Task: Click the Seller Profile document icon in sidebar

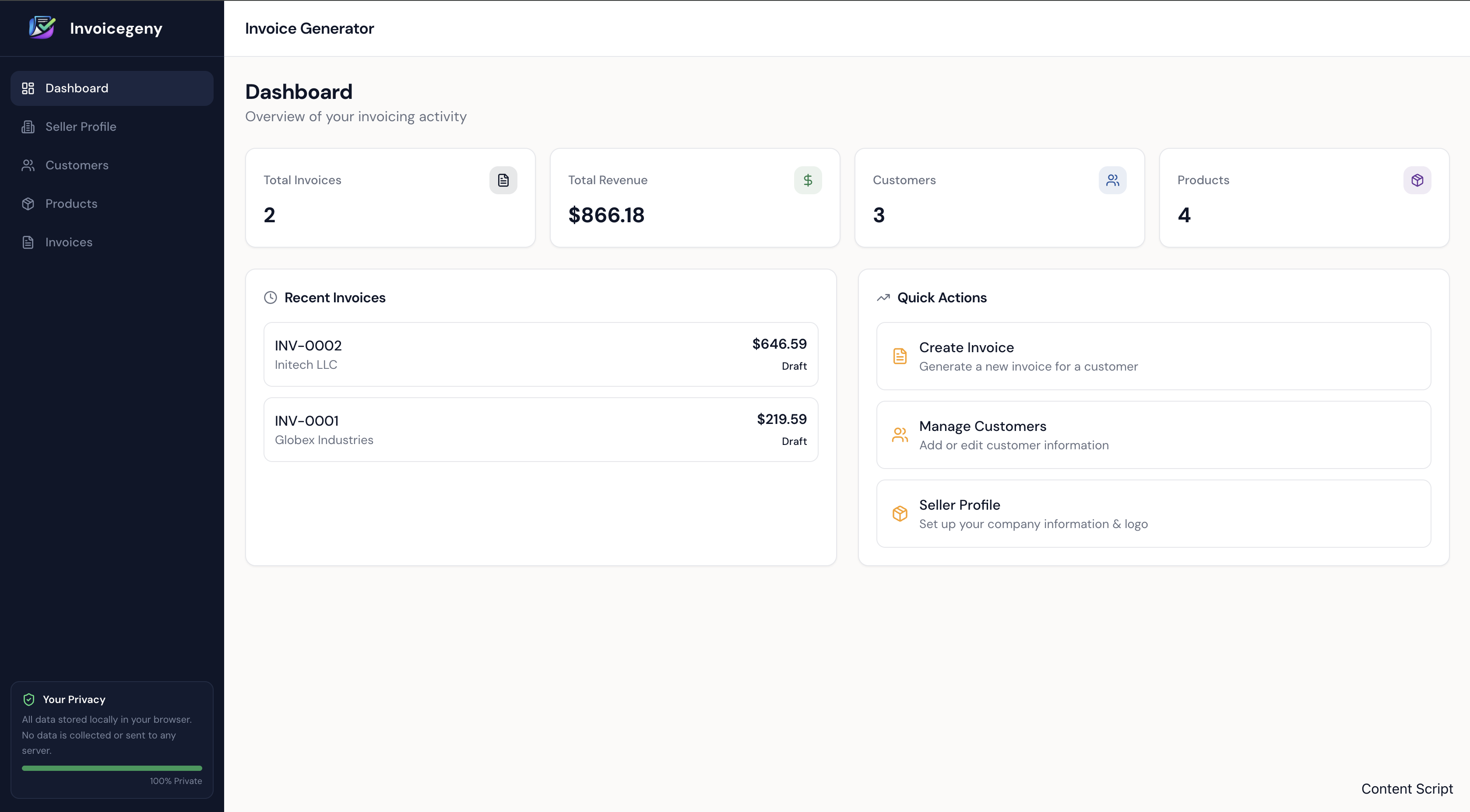Action: pyautogui.click(x=28, y=126)
